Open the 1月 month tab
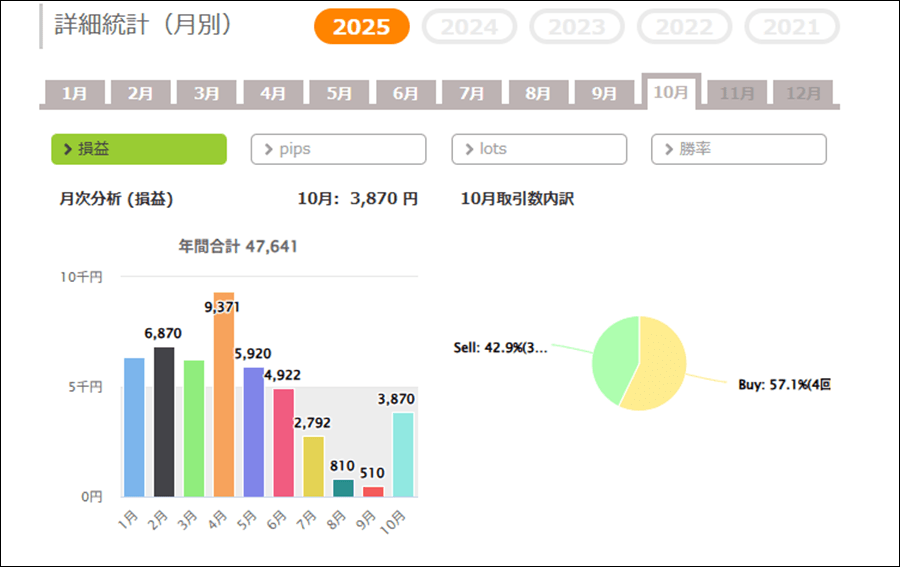This screenshot has width=900, height=567. pos(75,93)
